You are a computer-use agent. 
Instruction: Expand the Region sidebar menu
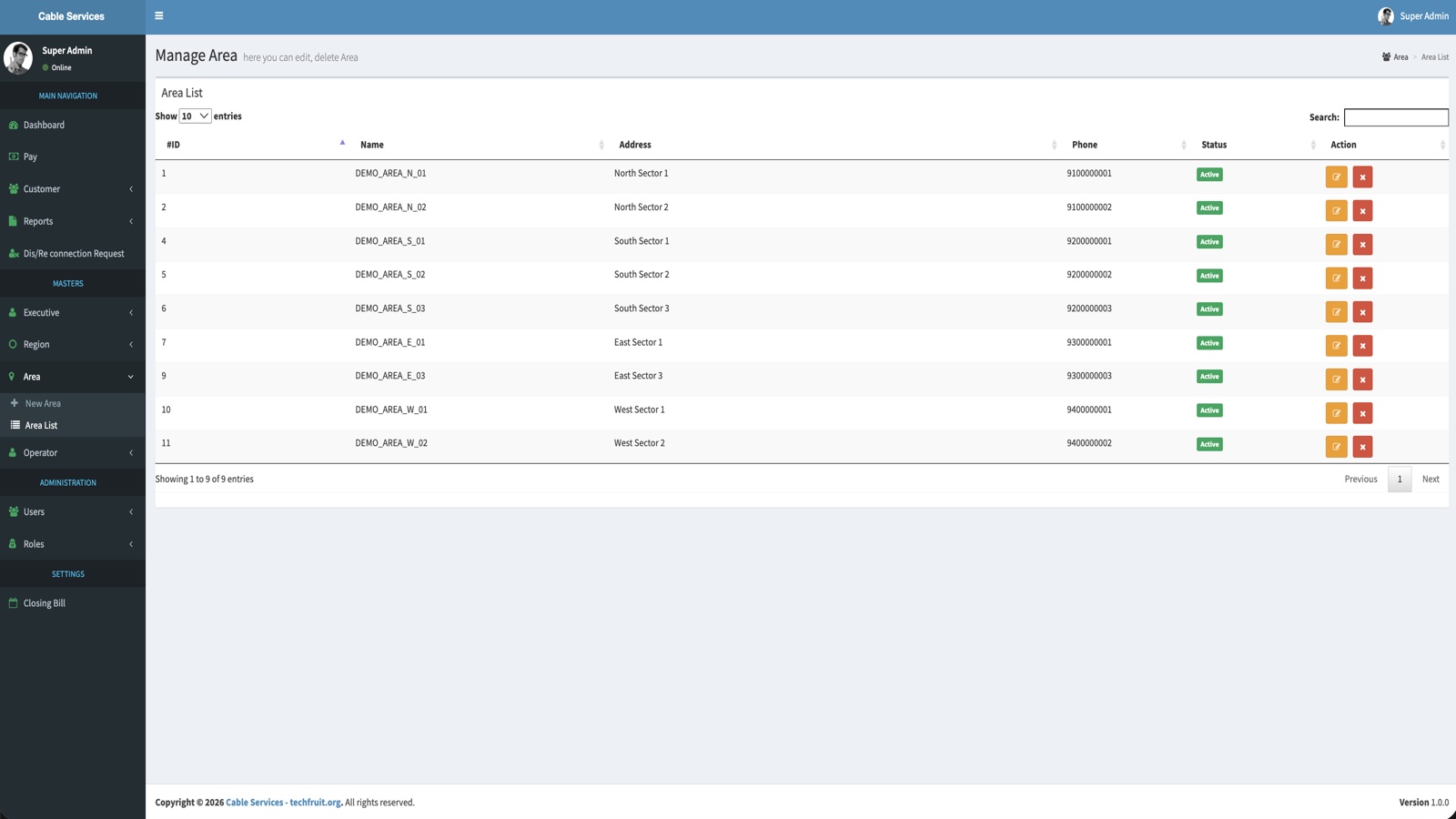coord(73,344)
